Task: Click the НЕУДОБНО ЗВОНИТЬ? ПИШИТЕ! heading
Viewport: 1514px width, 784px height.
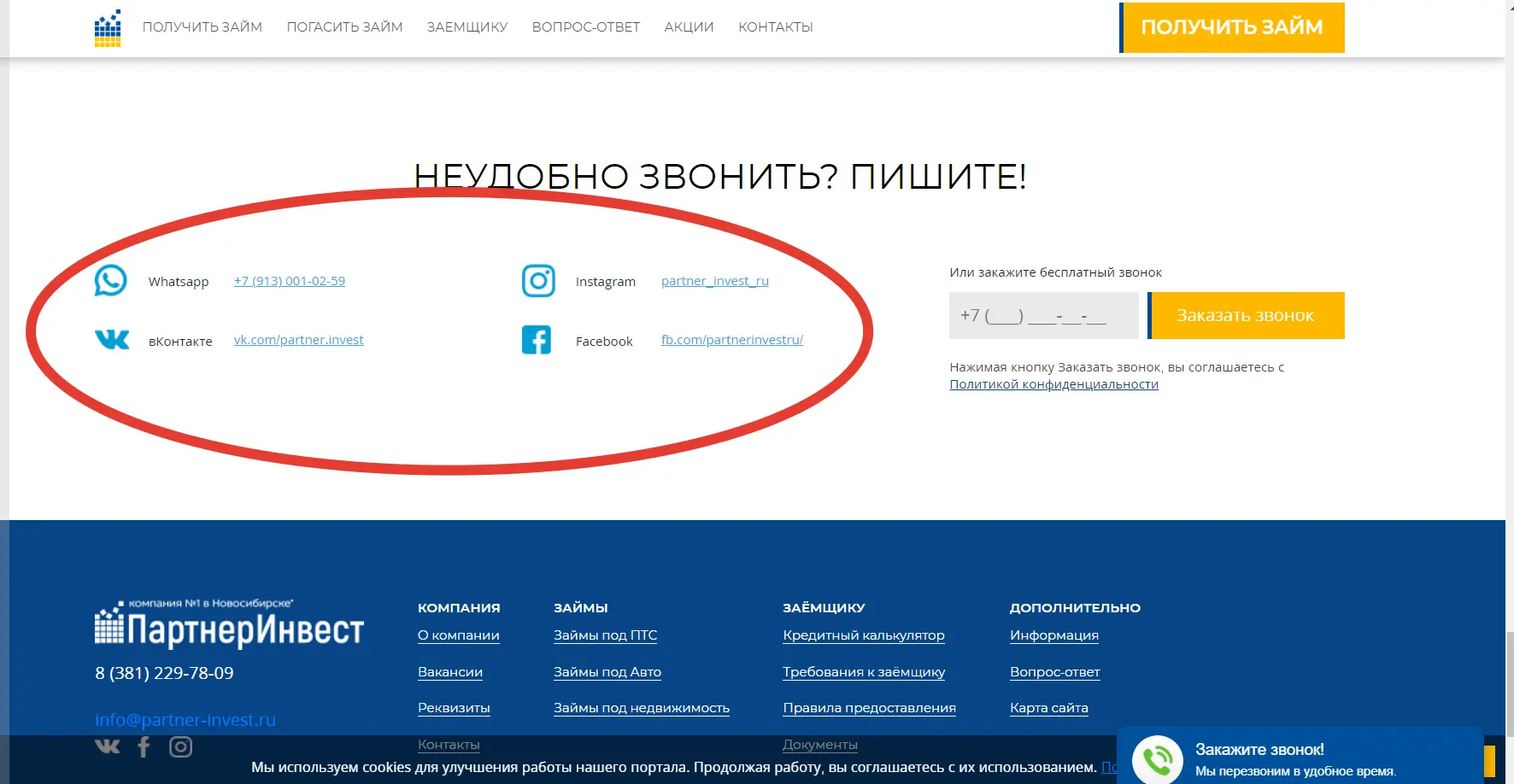Action: pos(720,177)
